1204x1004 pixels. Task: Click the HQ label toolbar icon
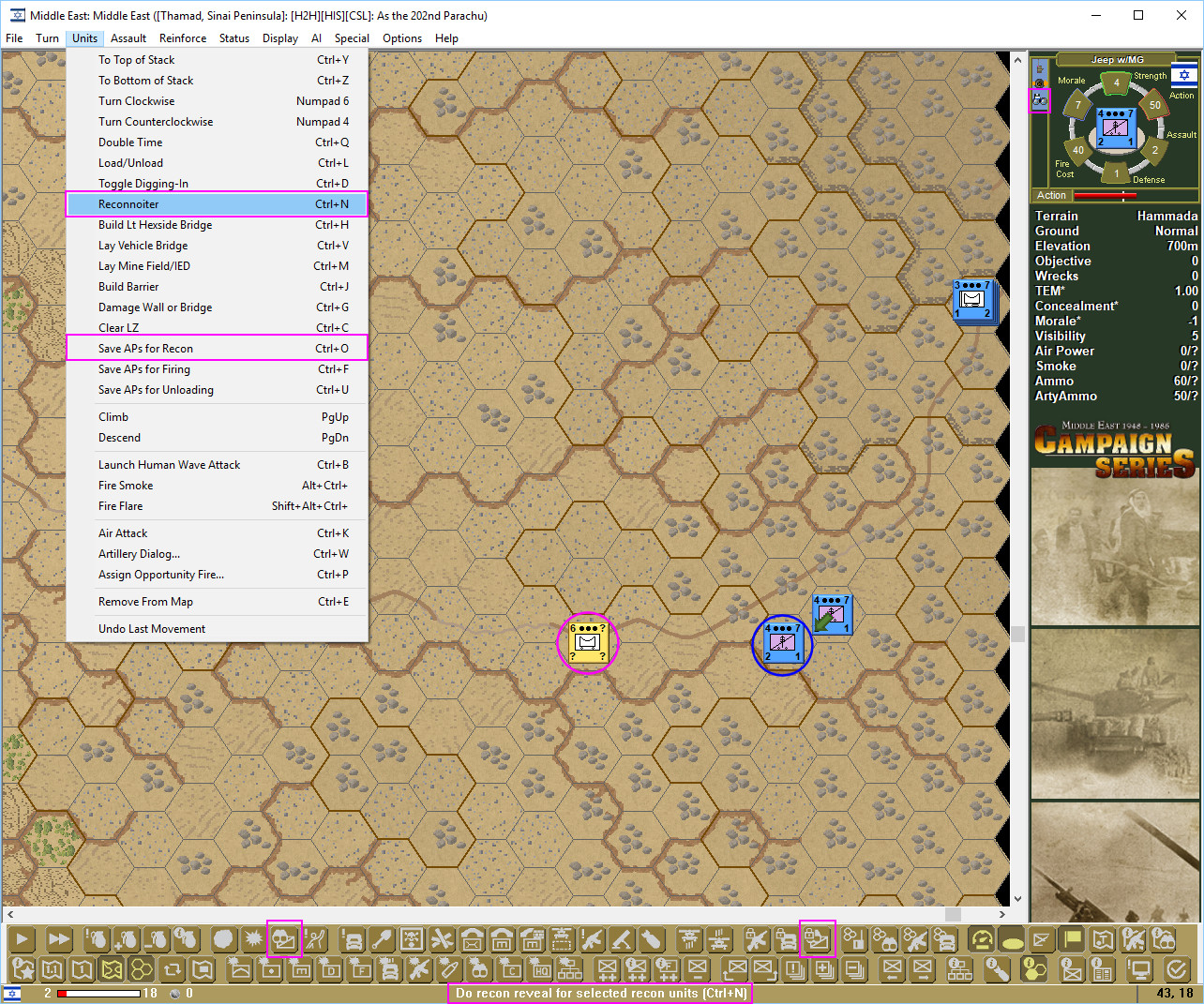tap(541, 969)
